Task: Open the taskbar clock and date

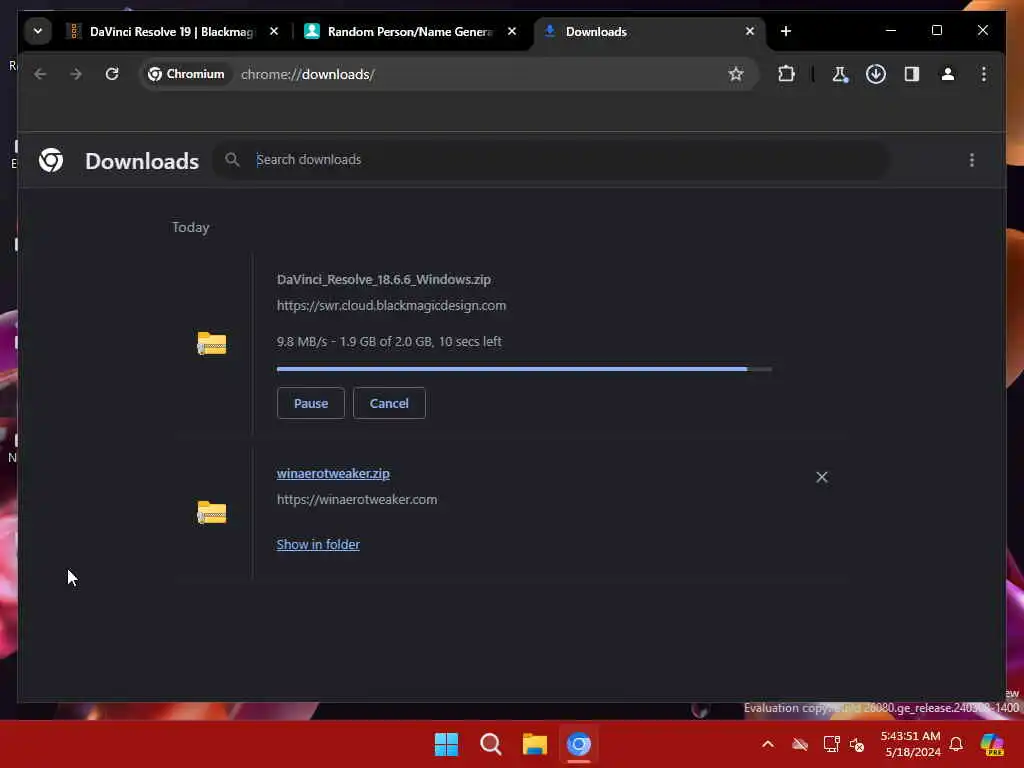Action: point(910,744)
